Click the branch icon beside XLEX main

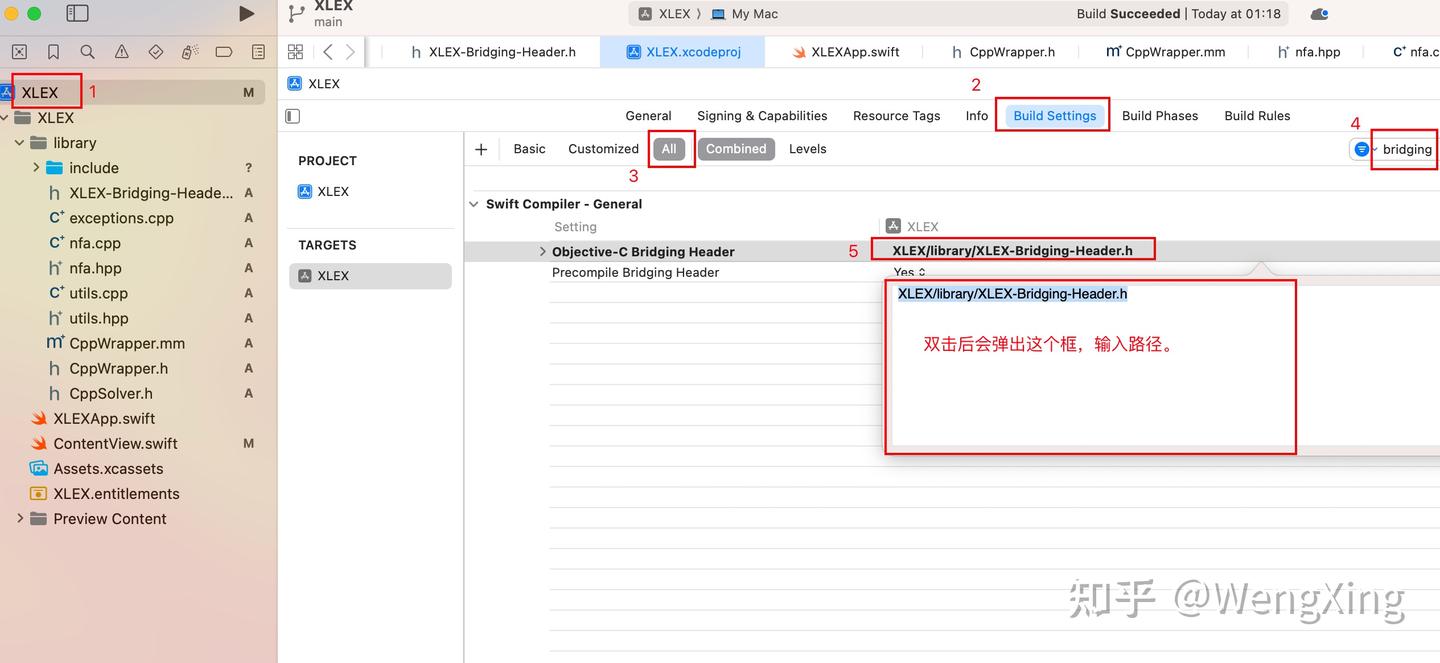(x=295, y=13)
